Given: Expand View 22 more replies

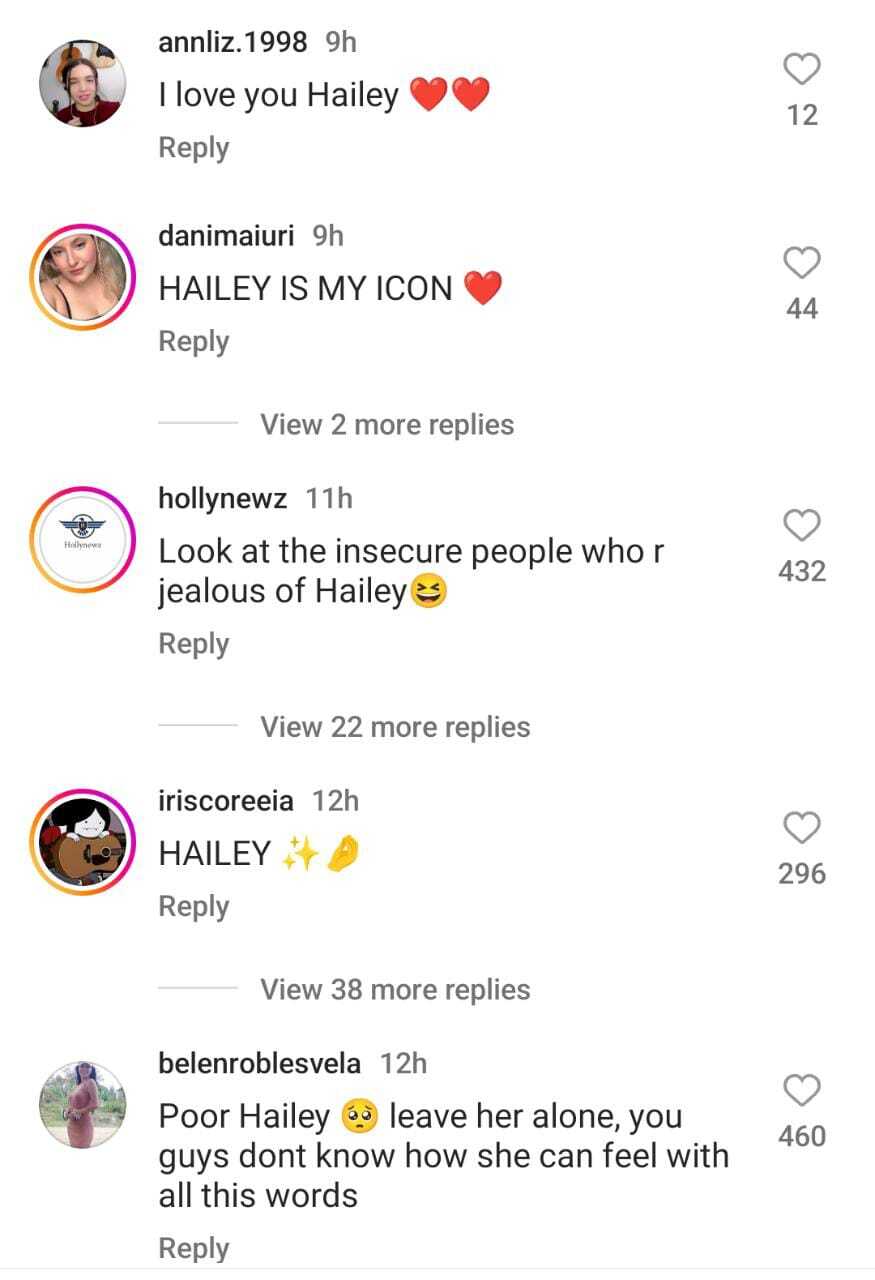Looking at the screenshot, I should pyautogui.click(x=395, y=727).
